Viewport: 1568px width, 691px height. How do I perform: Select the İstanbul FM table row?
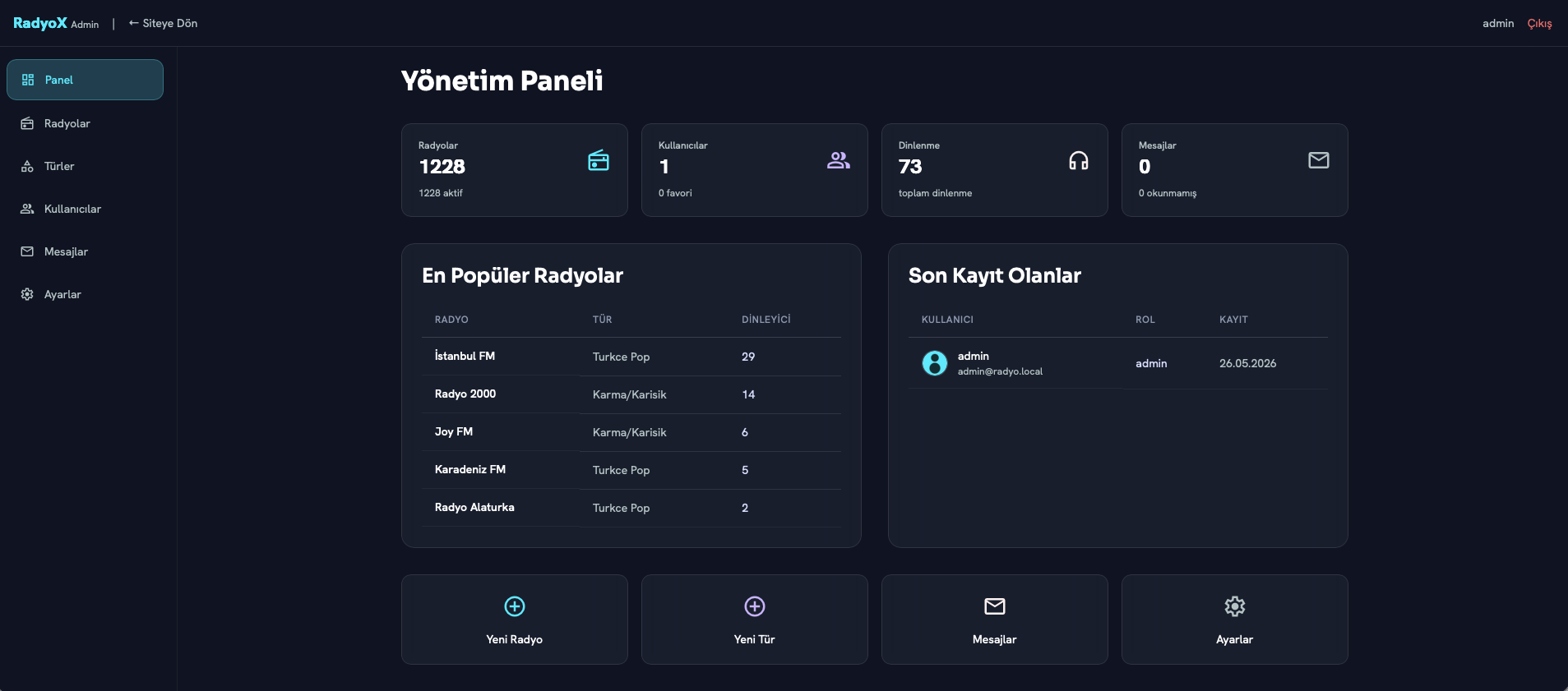(x=631, y=357)
